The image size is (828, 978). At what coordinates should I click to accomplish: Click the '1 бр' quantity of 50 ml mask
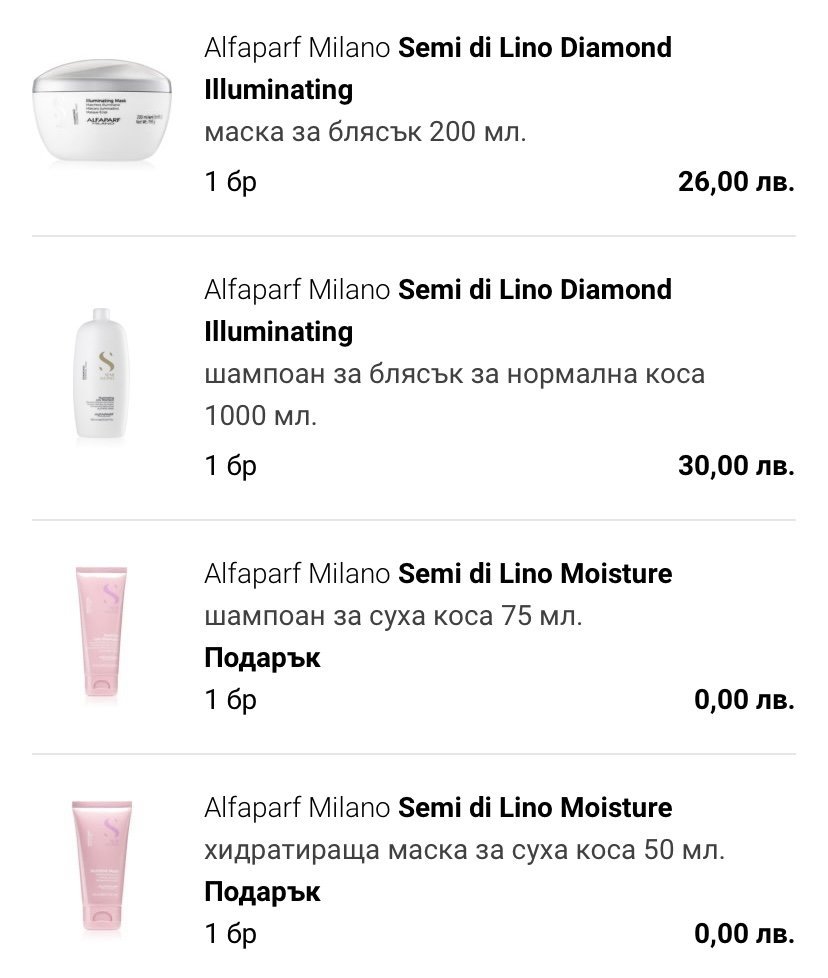(231, 934)
